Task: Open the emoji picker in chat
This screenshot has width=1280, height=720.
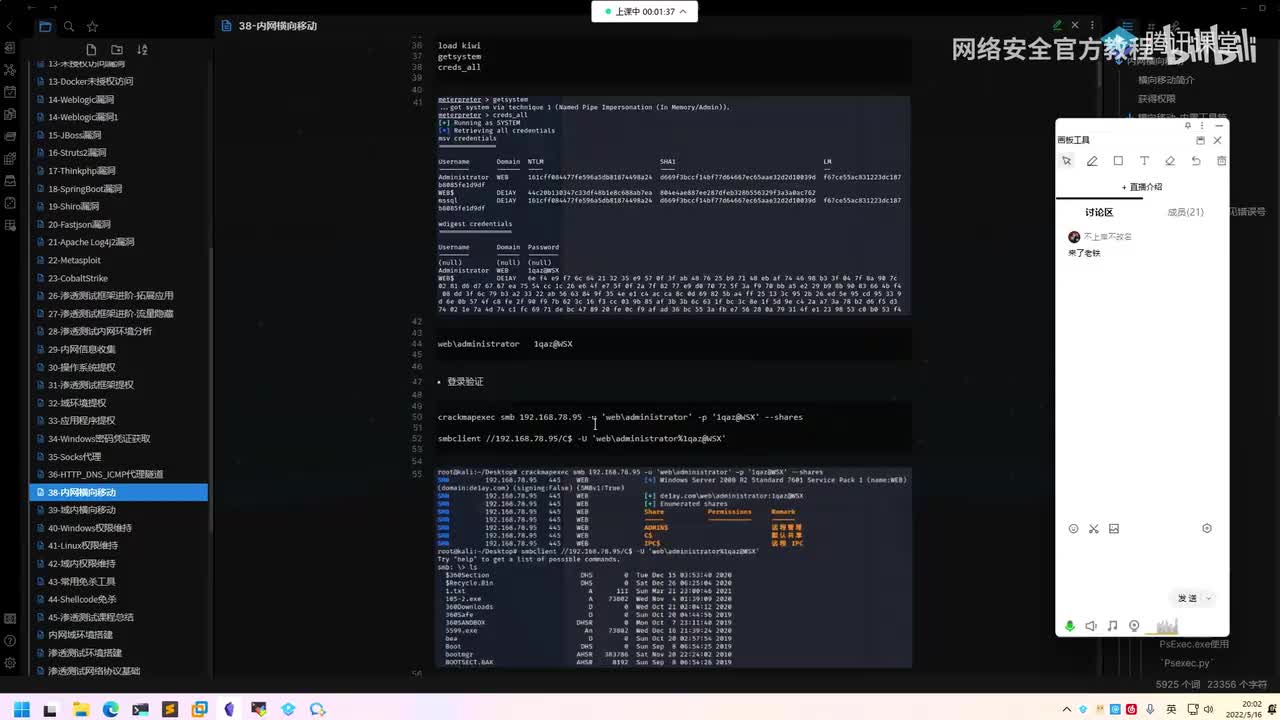Action: 1074,529
